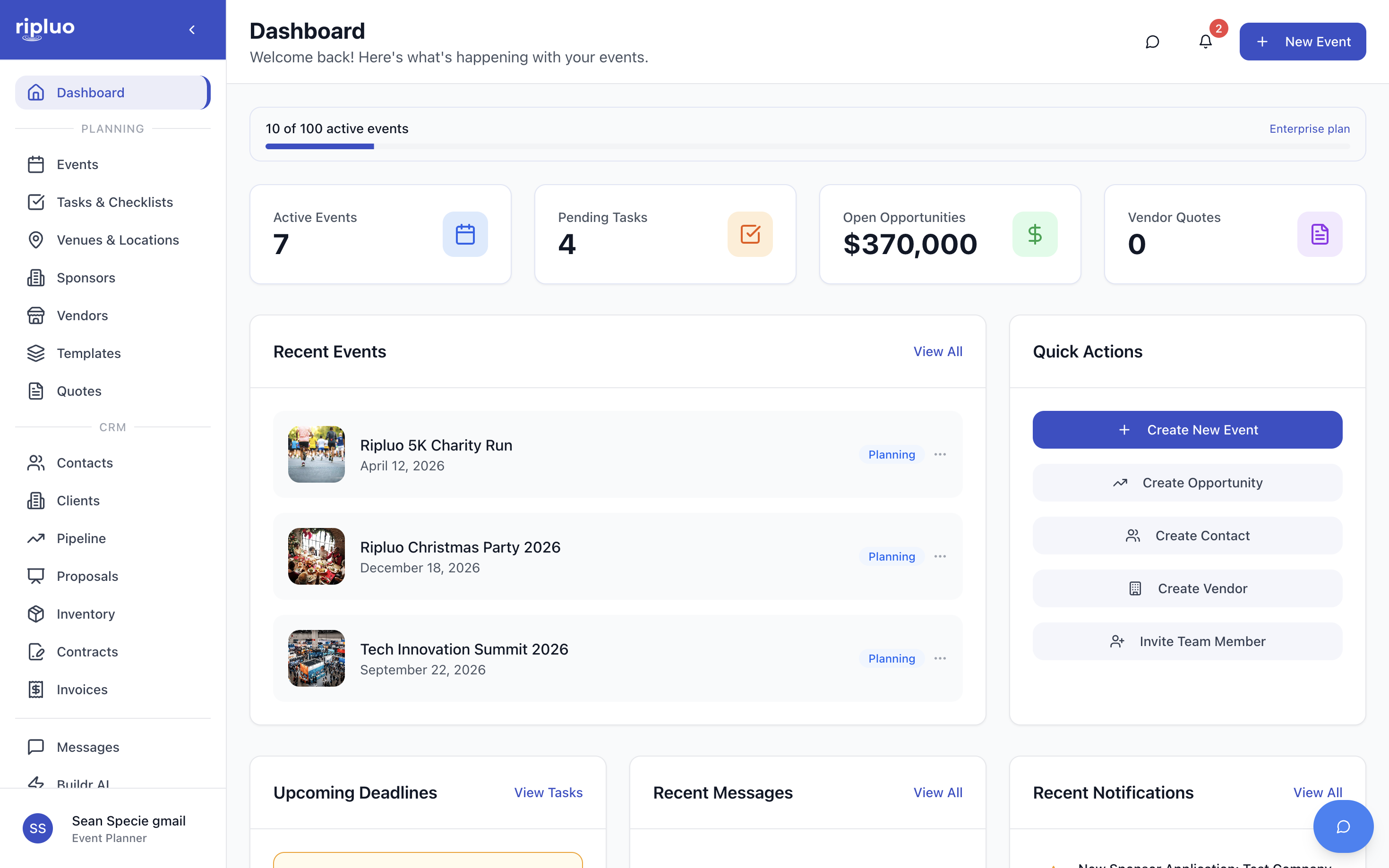The image size is (1389, 868).
Task: Open the floating chat bubble button
Action: 1343,826
